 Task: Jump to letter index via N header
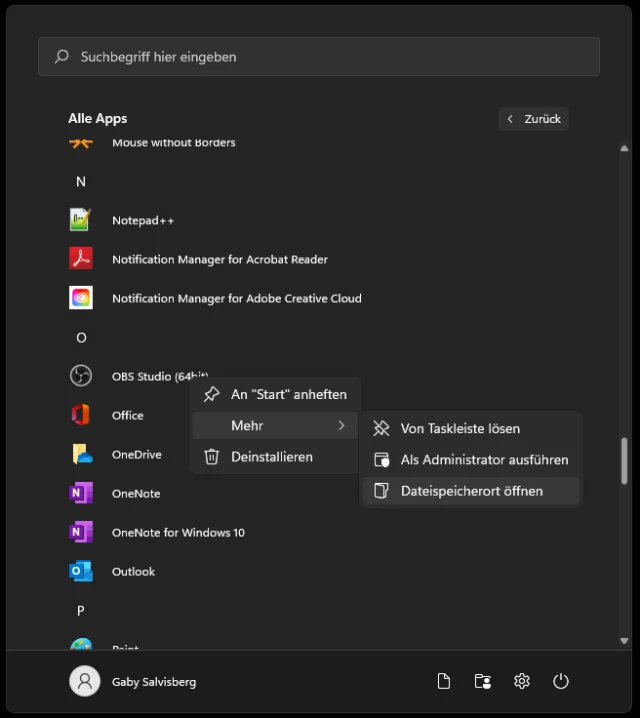[x=81, y=181]
